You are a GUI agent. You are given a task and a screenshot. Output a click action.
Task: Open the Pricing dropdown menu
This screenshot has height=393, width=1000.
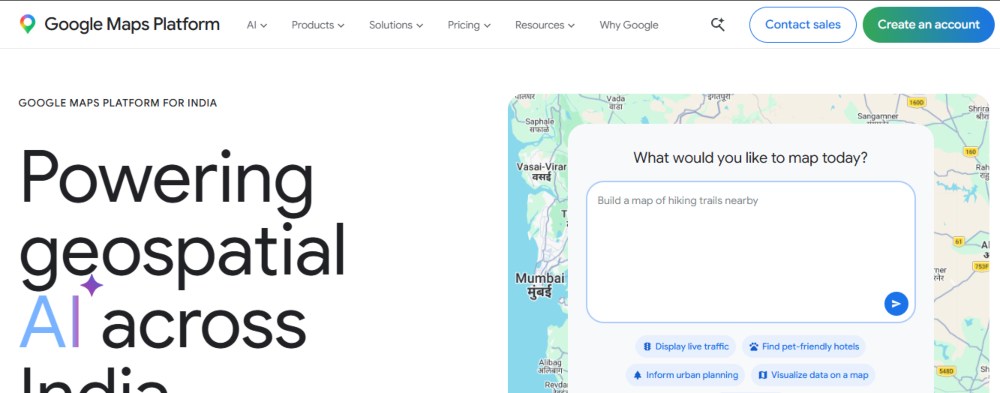click(x=469, y=25)
